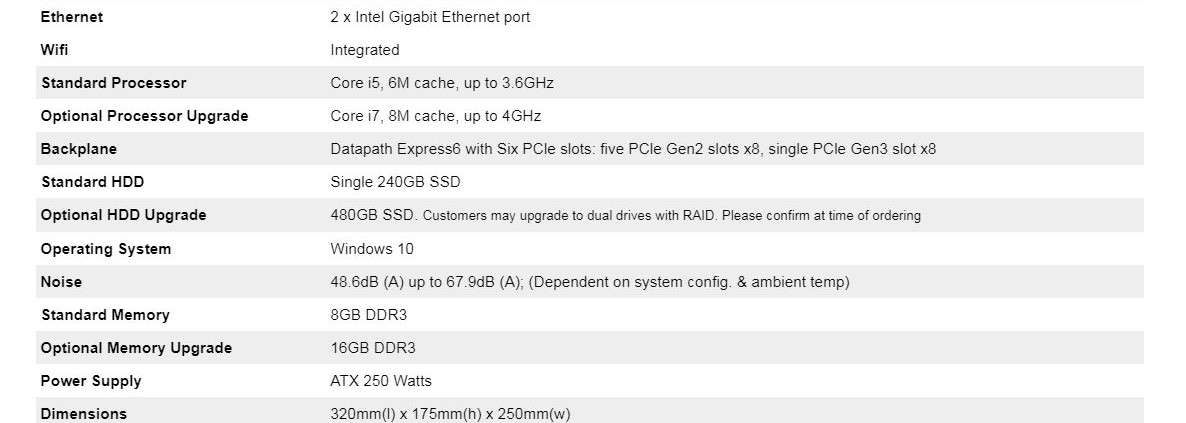Image resolution: width=1186 pixels, height=423 pixels.
Task: Select the "Single 240GB SSD" value
Action: click(395, 182)
